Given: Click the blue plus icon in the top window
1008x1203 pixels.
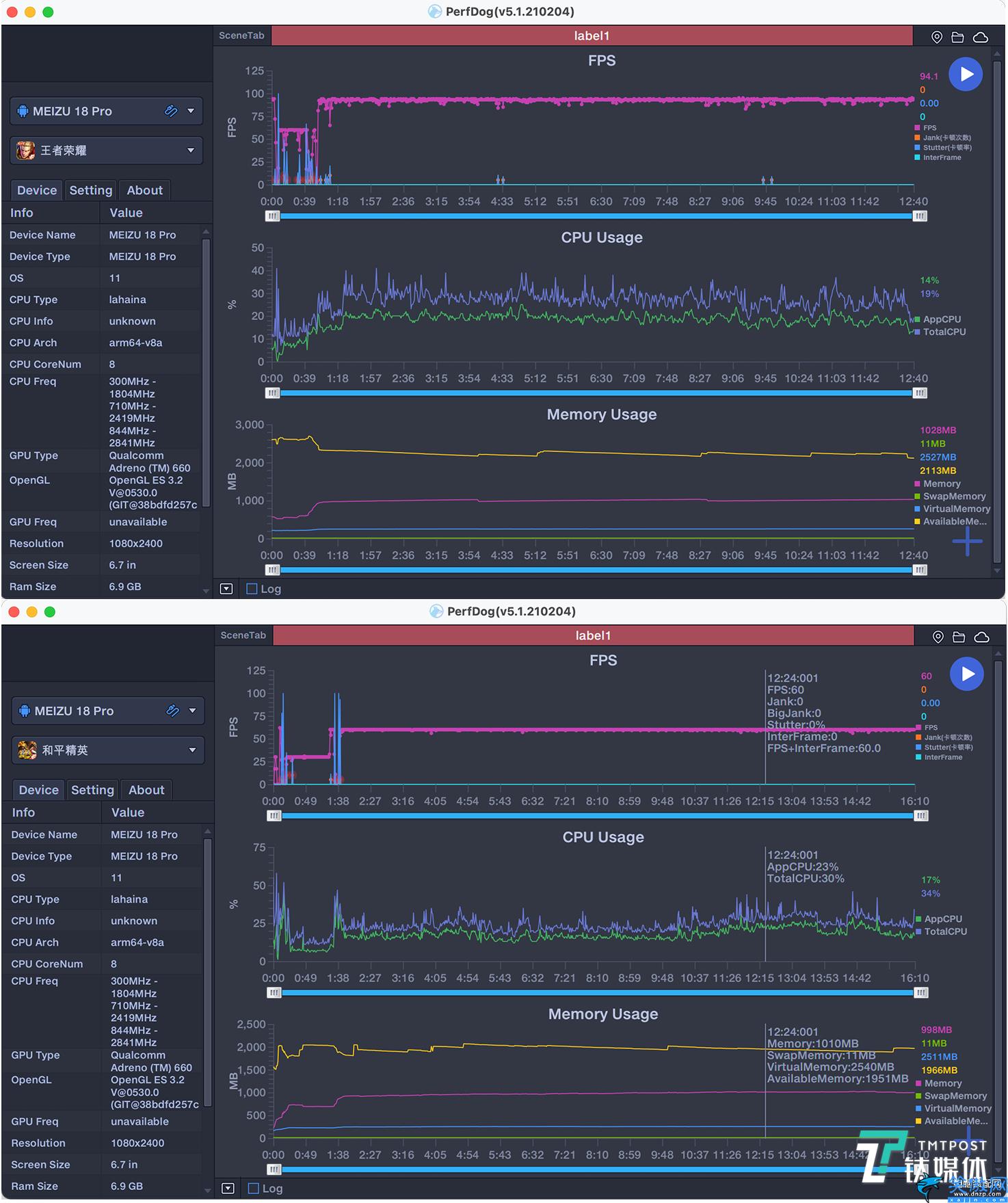Looking at the screenshot, I should (x=967, y=541).
